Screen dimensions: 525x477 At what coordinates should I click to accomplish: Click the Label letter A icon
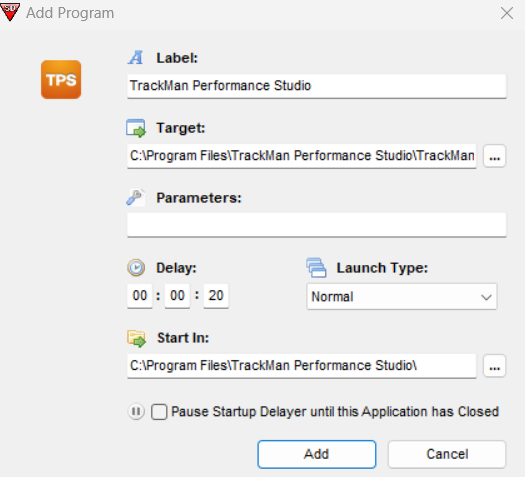click(x=136, y=58)
